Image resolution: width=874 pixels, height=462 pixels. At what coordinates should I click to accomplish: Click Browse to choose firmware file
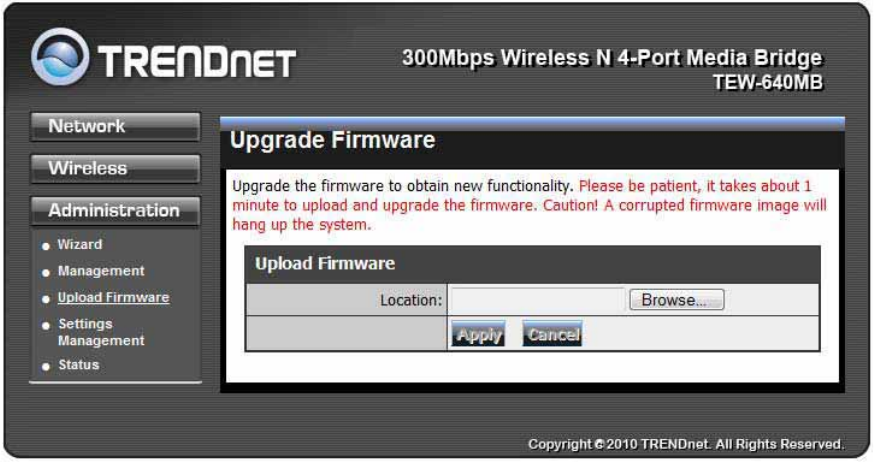tap(677, 300)
